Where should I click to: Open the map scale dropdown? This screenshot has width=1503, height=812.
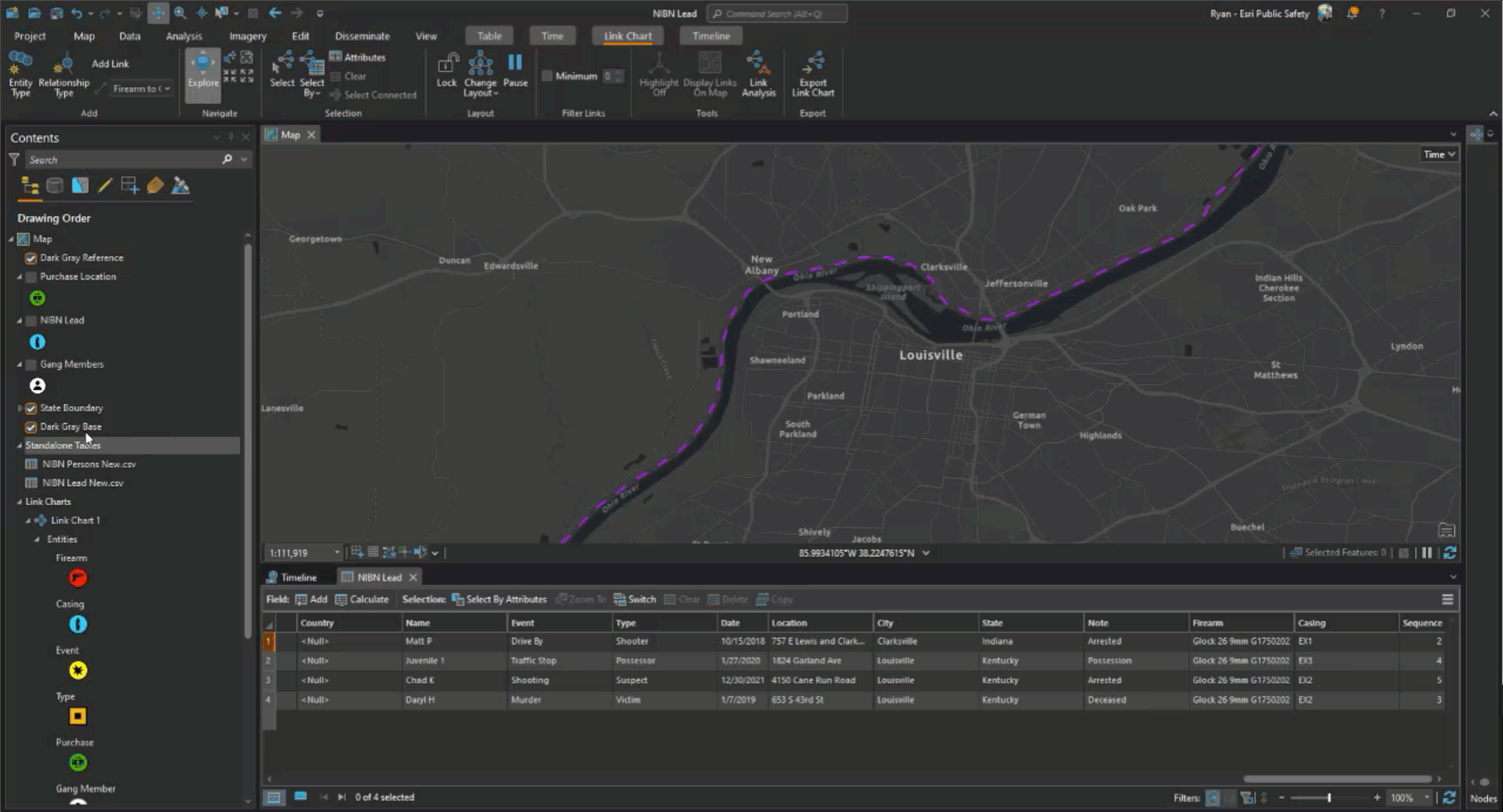(x=337, y=553)
